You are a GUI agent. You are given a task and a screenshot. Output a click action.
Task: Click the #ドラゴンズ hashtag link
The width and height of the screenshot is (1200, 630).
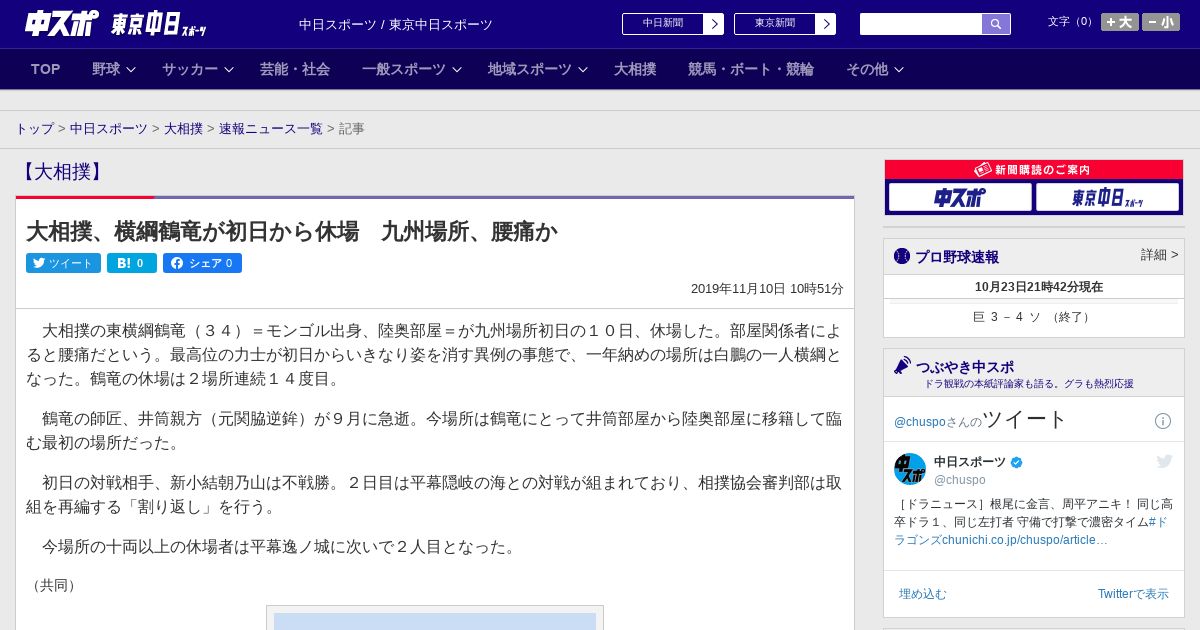1031,530
